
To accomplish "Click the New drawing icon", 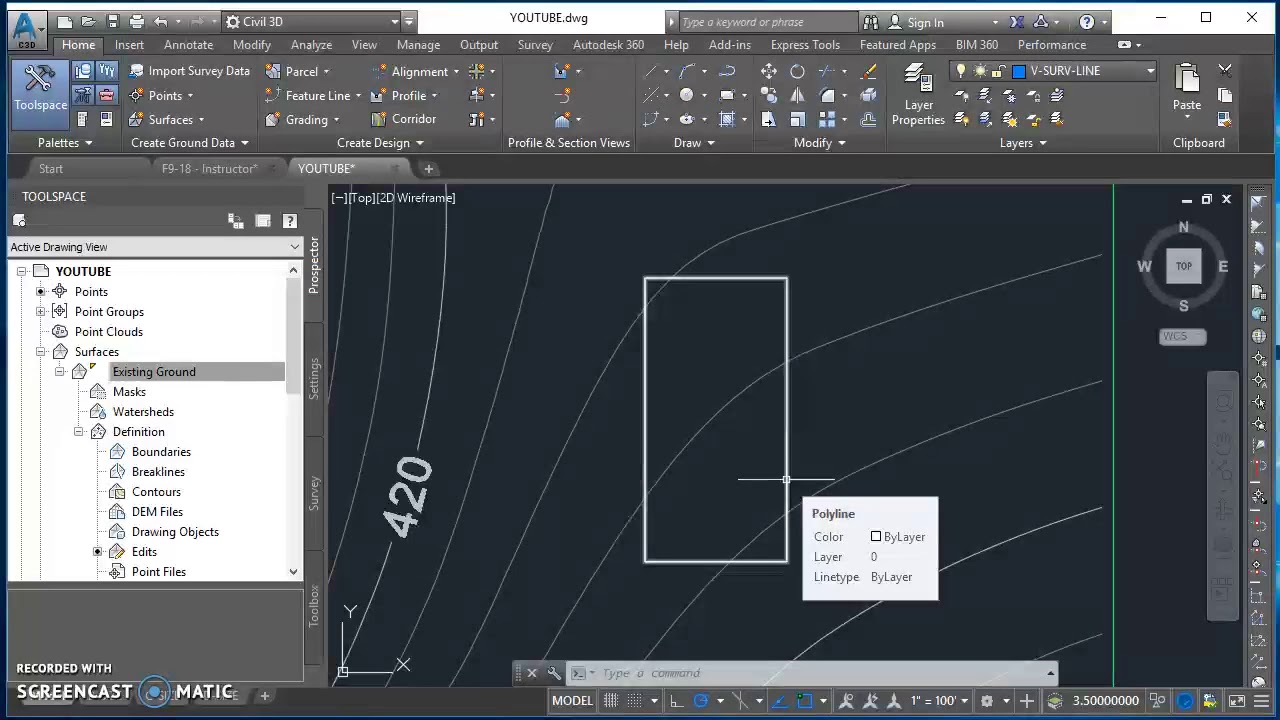I will point(65,21).
